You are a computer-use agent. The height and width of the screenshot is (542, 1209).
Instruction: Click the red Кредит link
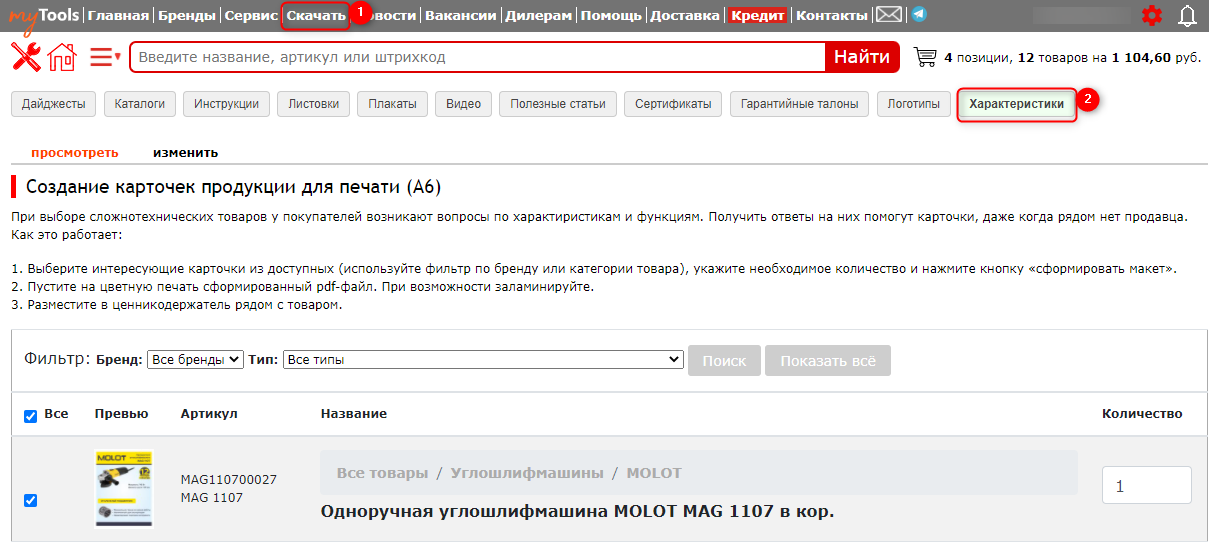click(x=757, y=15)
